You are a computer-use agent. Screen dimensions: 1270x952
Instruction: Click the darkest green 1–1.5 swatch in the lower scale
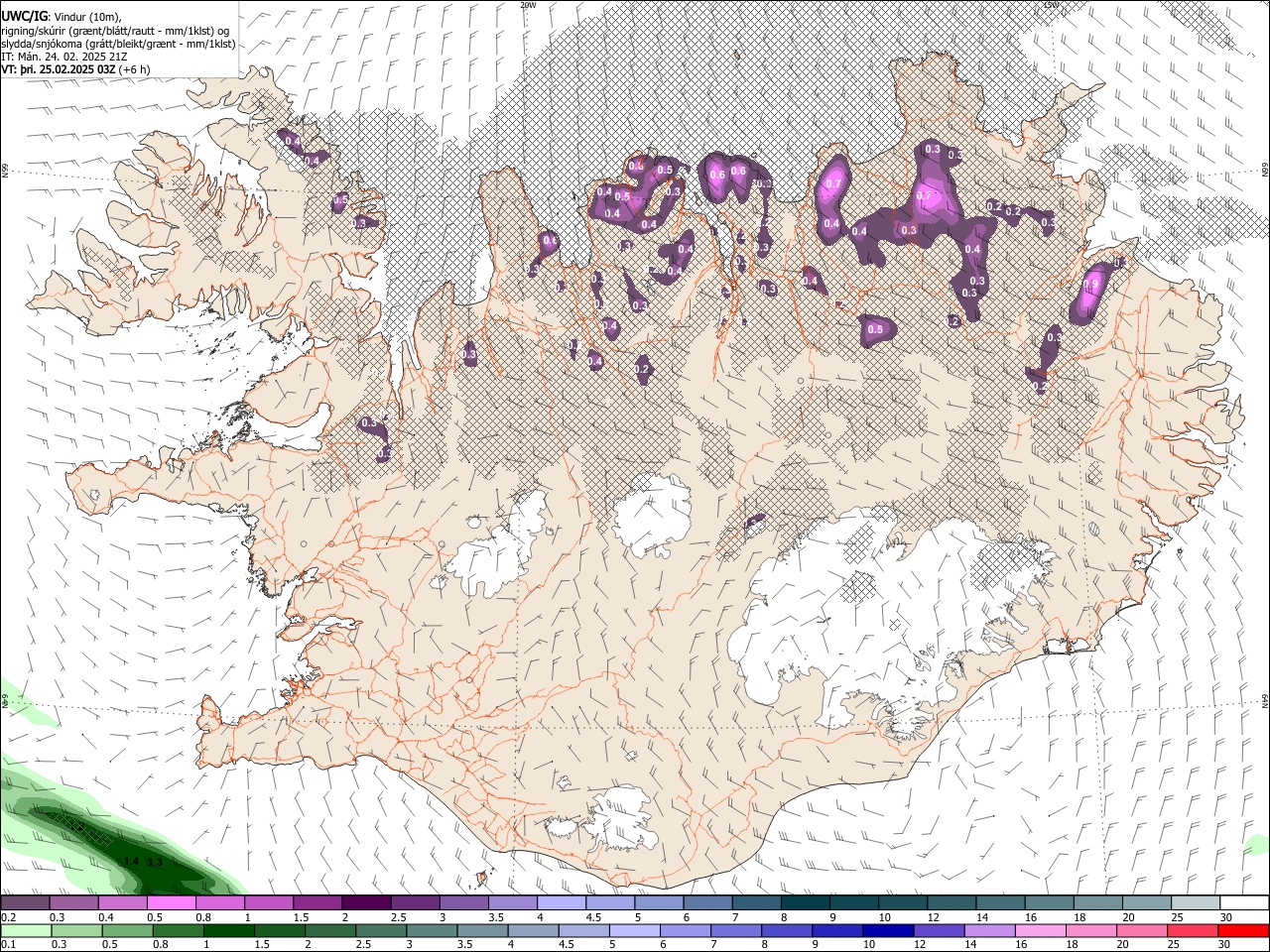pyautogui.click(x=229, y=930)
